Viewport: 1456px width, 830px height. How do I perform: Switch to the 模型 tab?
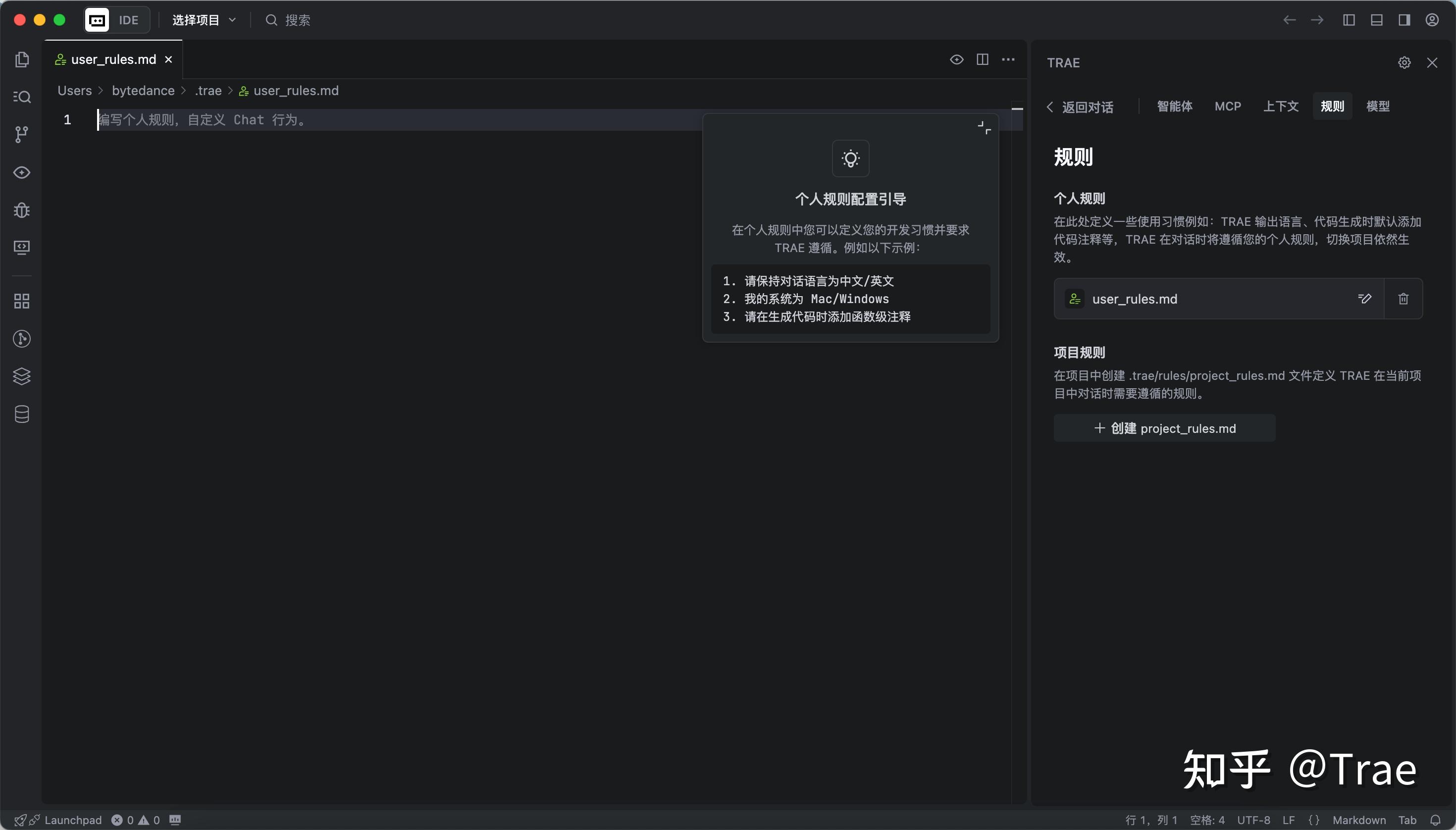point(1378,106)
